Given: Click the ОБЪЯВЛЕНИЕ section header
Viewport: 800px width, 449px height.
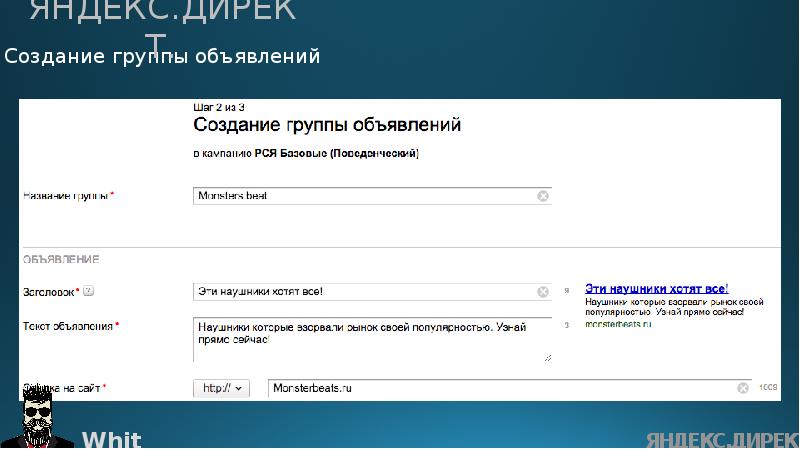Looking at the screenshot, I should [61, 260].
